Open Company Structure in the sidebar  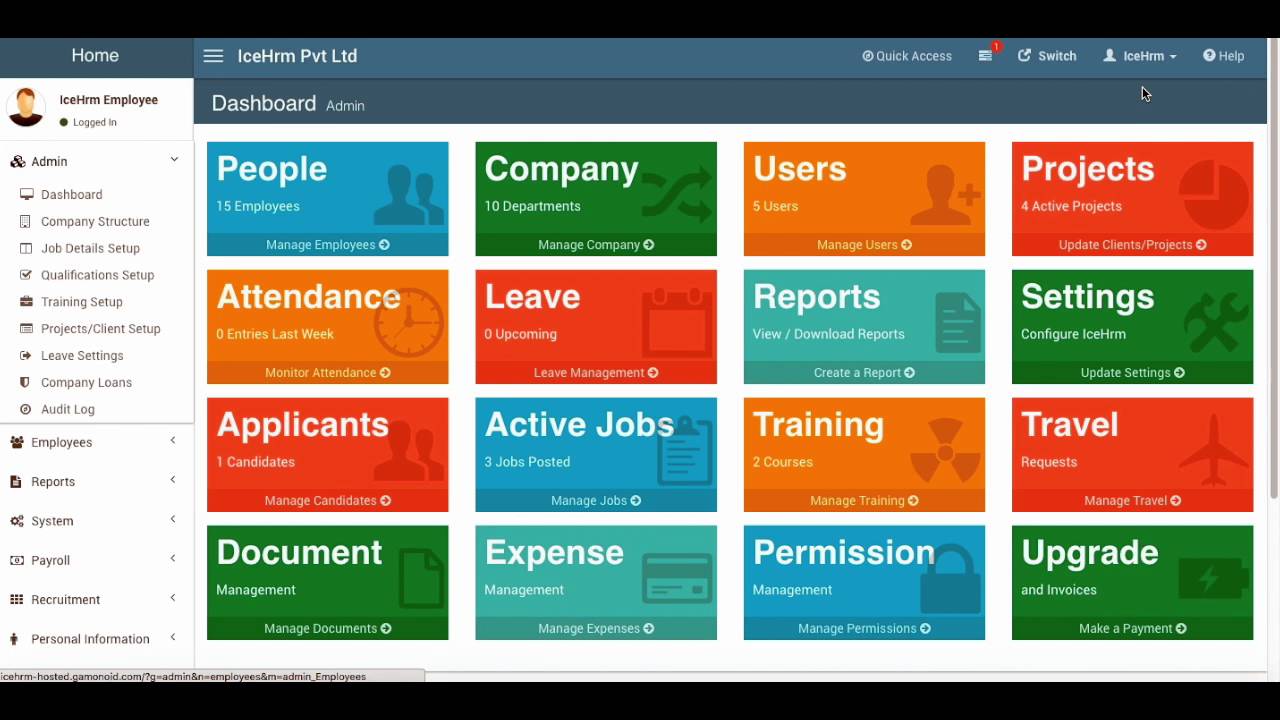pos(95,221)
